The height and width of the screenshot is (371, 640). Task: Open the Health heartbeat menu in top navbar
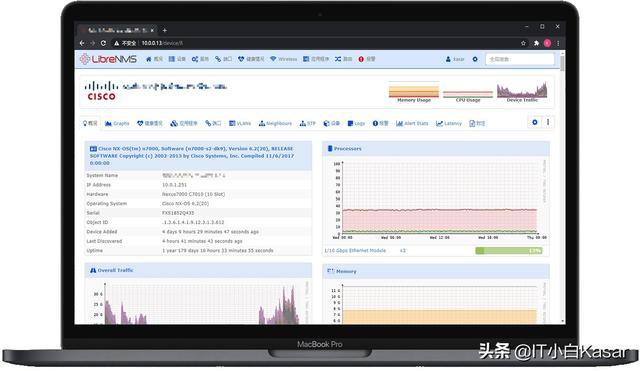(251, 59)
